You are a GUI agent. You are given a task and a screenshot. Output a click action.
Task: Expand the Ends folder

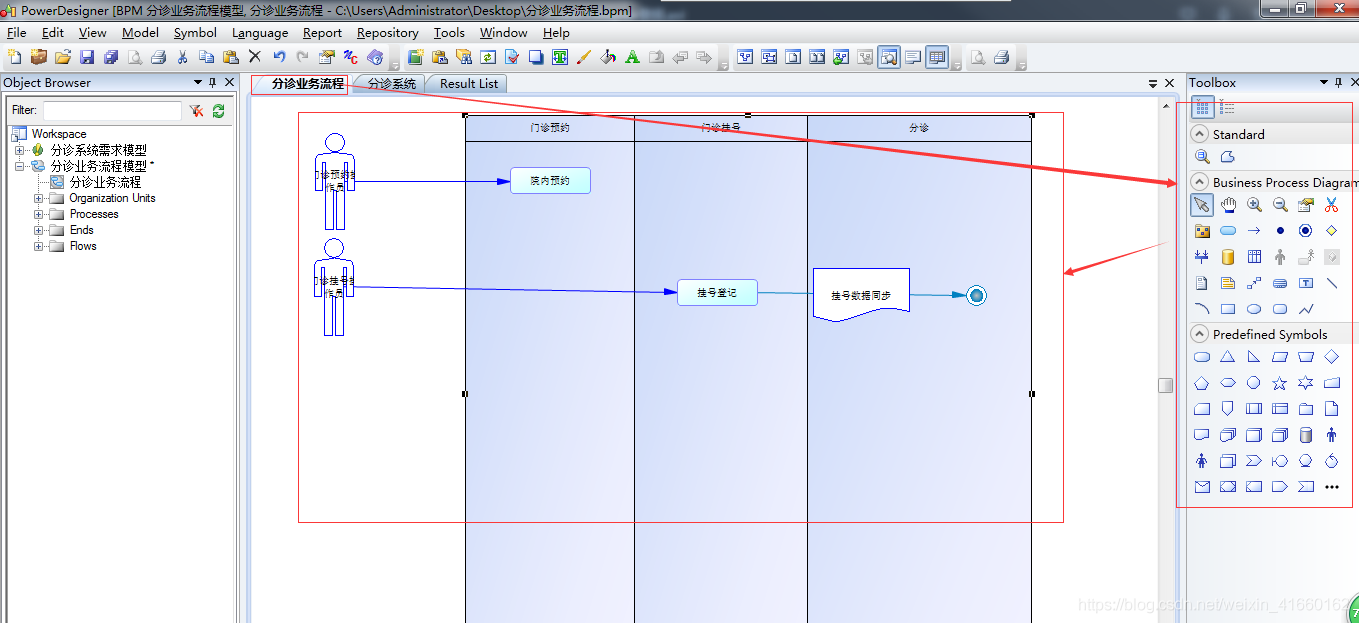pos(38,230)
